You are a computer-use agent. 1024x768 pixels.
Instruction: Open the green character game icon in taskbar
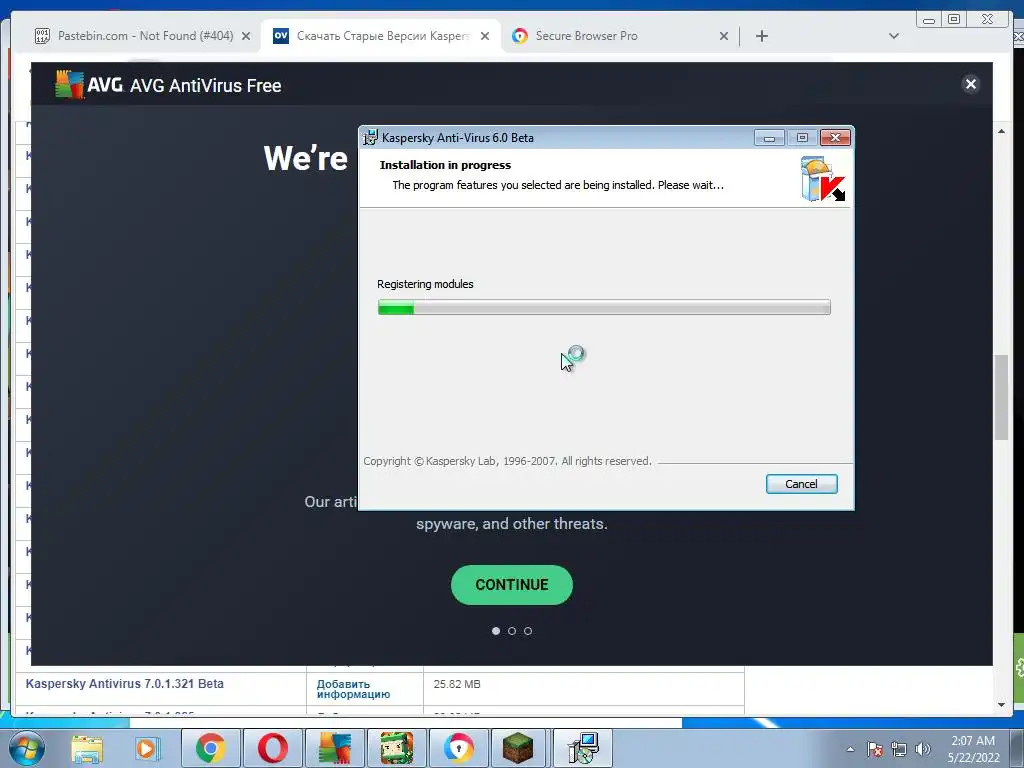click(396, 748)
